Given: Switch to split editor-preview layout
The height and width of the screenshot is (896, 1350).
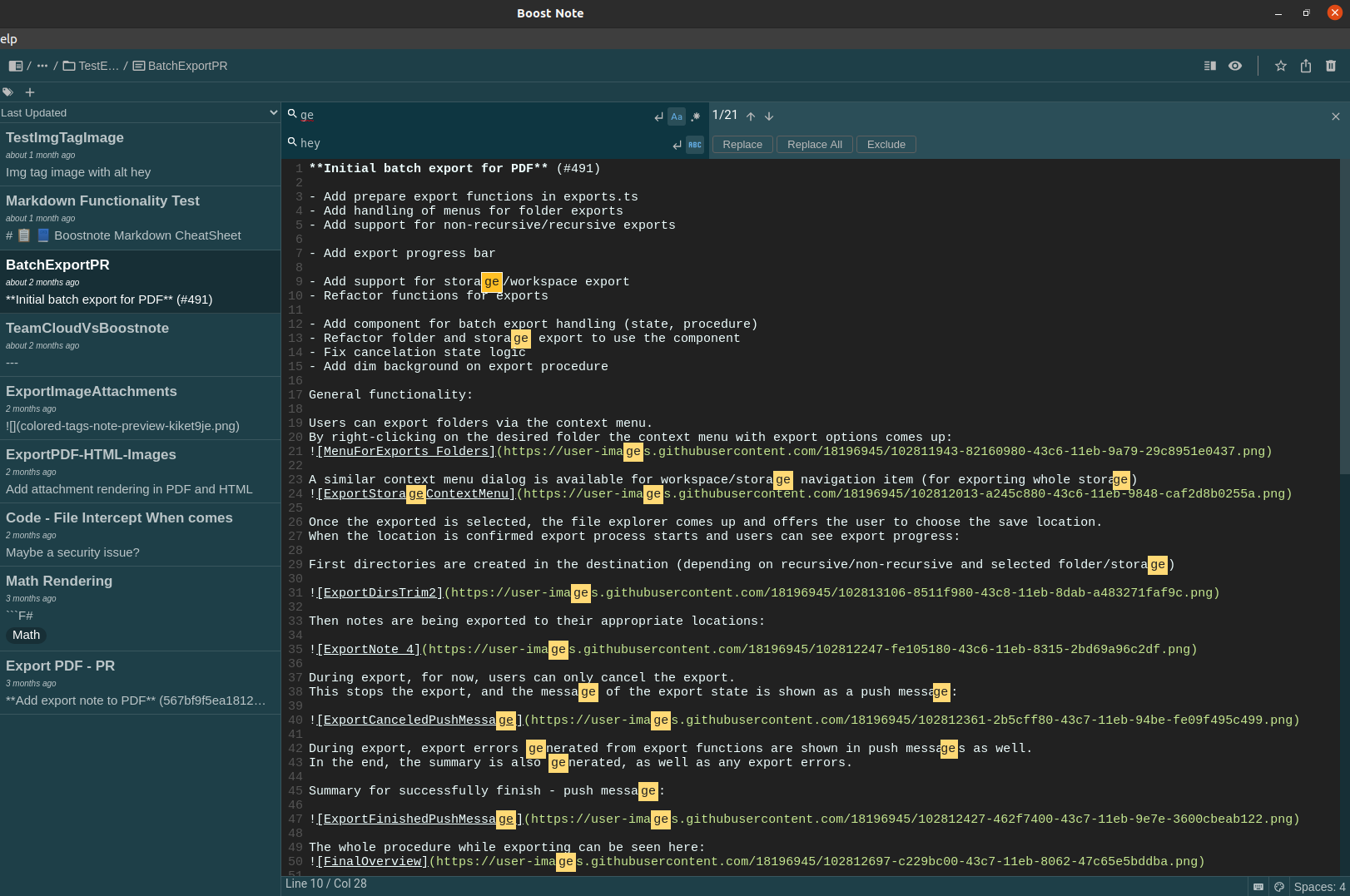Looking at the screenshot, I should pos(1210,66).
